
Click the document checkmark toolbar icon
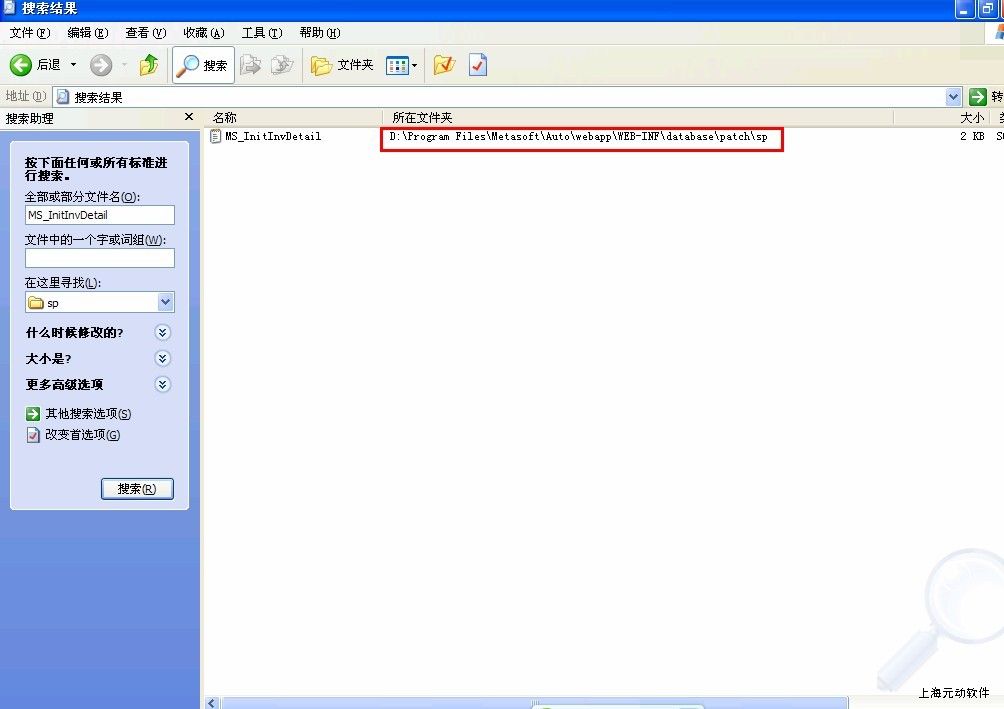478,65
